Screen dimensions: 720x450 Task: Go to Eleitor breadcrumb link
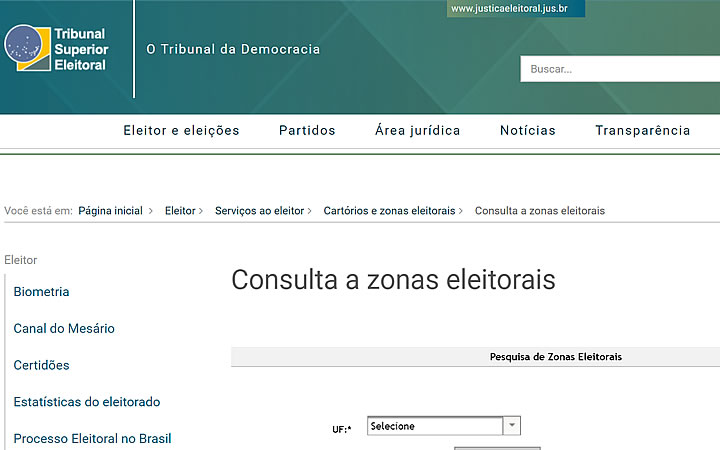pos(180,211)
